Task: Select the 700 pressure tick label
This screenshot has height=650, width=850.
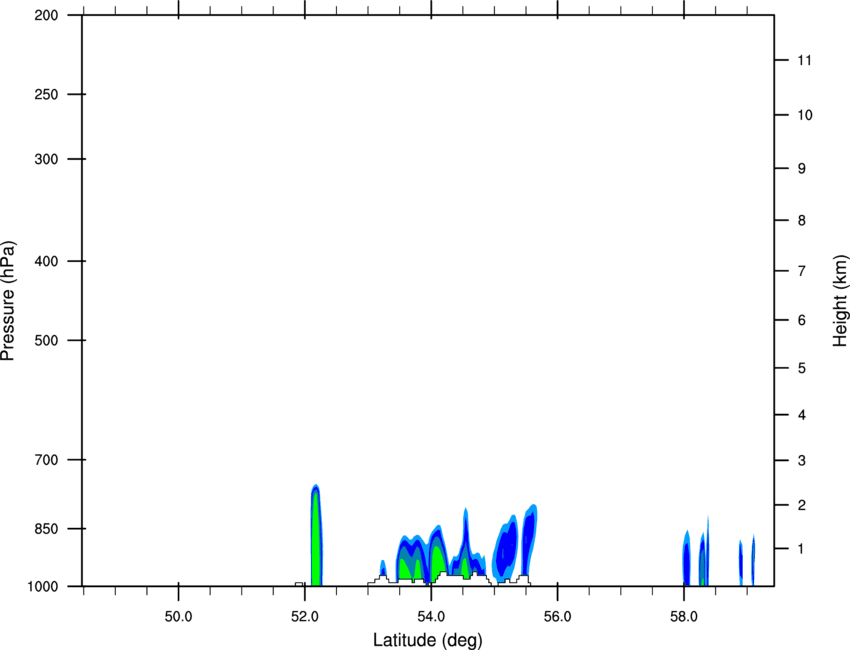Action: [46, 460]
